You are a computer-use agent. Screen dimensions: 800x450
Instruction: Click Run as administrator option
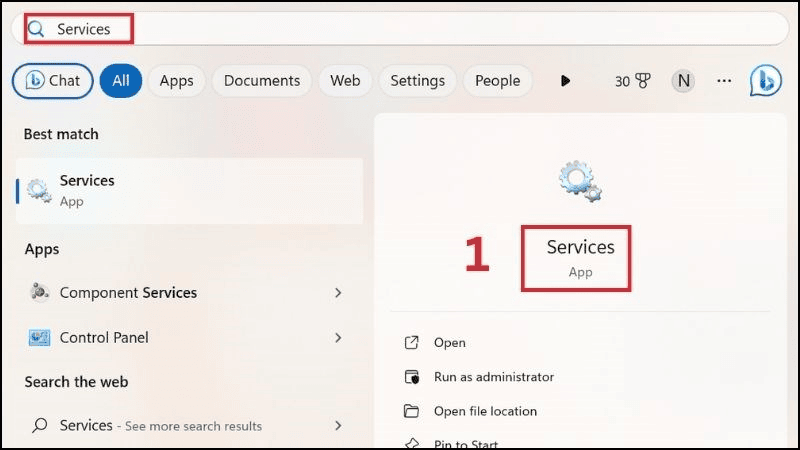(x=493, y=377)
